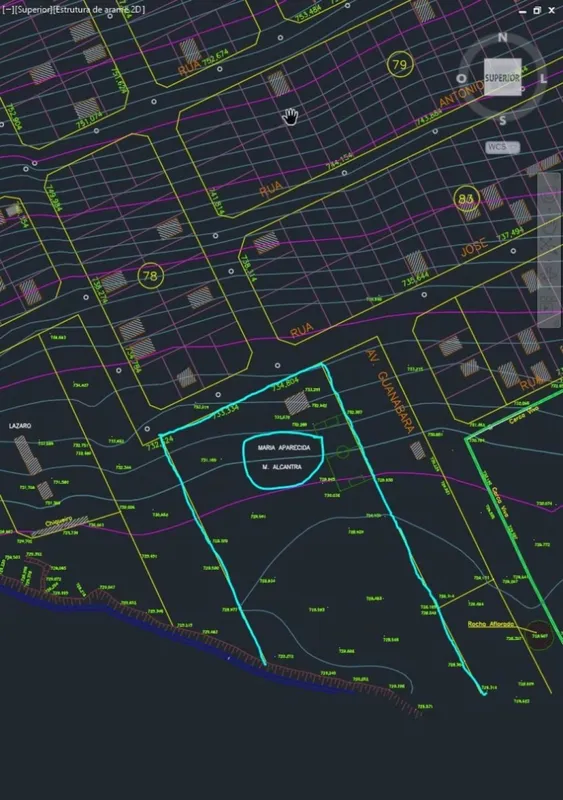Click the O (west) compass letter on the ViewCube
This screenshot has width=563, height=800.
(x=461, y=79)
